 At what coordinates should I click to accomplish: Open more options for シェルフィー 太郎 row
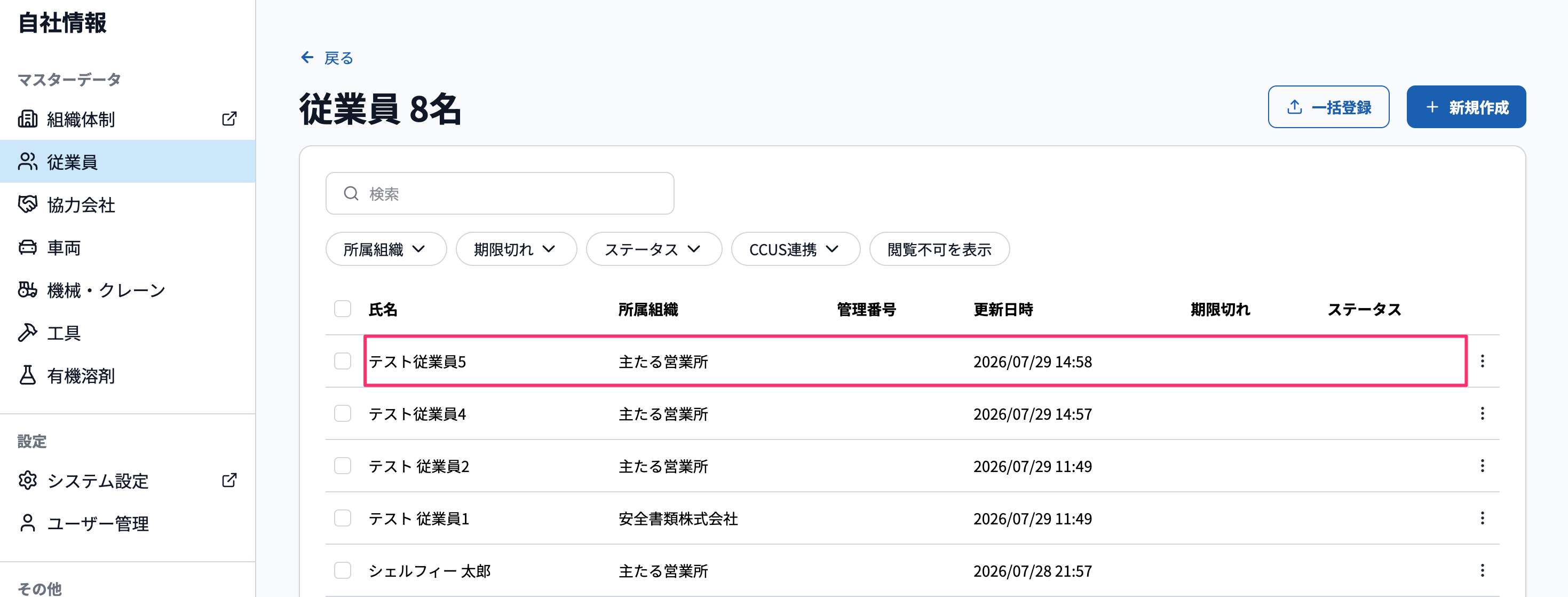pyautogui.click(x=1482, y=571)
